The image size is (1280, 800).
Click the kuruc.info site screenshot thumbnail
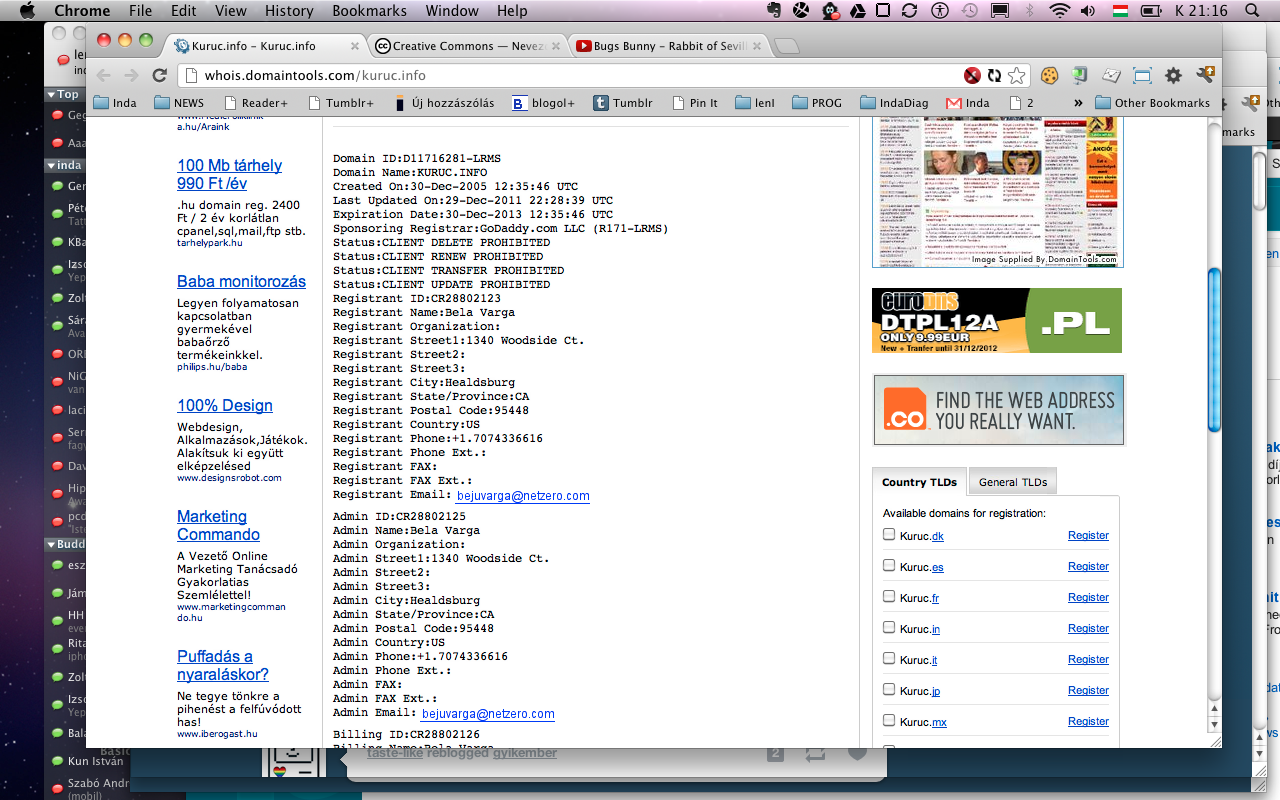(997, 191)
